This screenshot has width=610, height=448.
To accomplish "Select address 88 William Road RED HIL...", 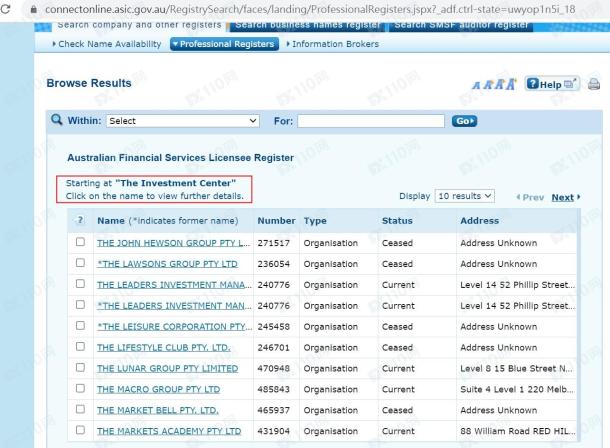I will coord(517,432).
